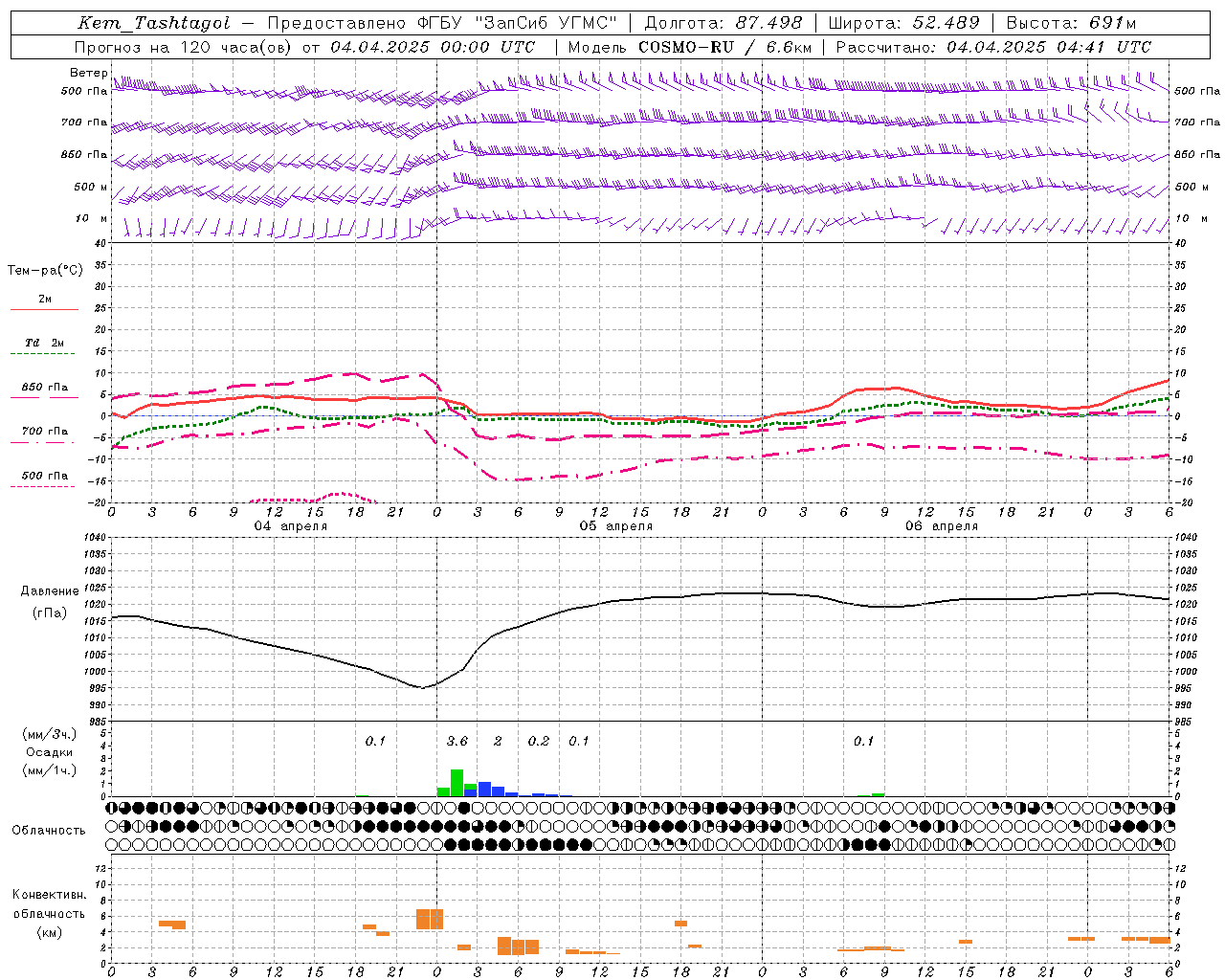Select the "850 гПа" temperature legend entry
Viewport: 1225px width, 980px height.
coord(45,388)
